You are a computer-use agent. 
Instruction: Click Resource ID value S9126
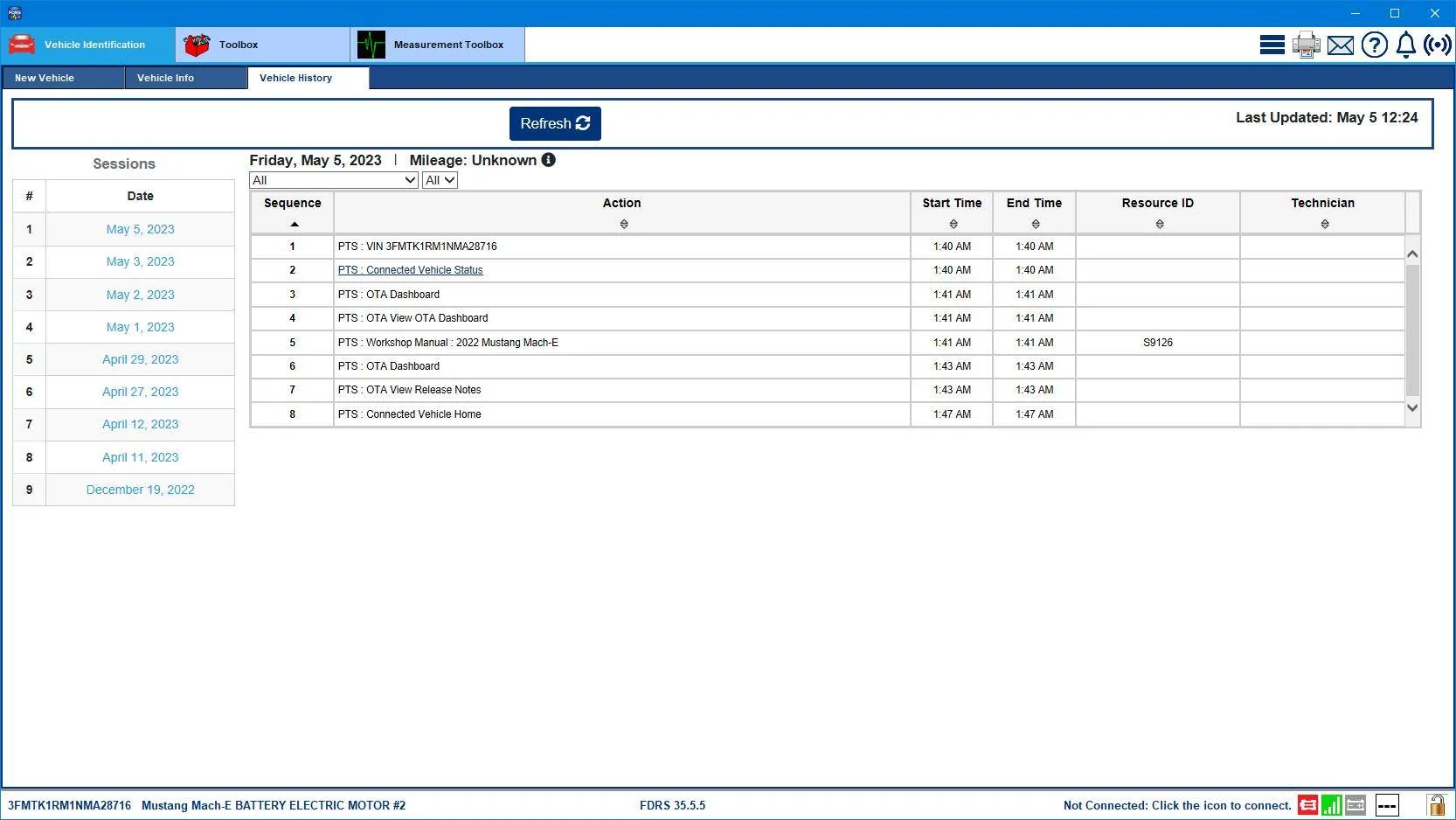coord(1158,343)
